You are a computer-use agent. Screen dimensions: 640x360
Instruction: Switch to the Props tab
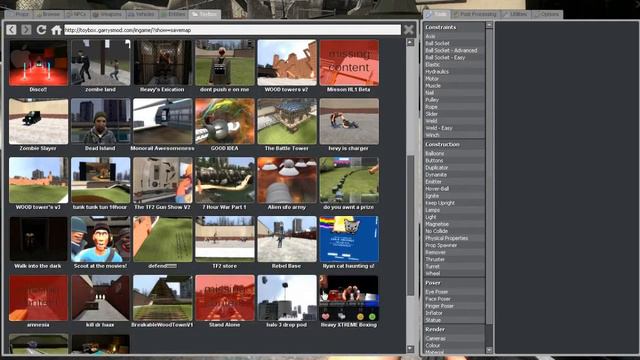click(x=19, y=14)
